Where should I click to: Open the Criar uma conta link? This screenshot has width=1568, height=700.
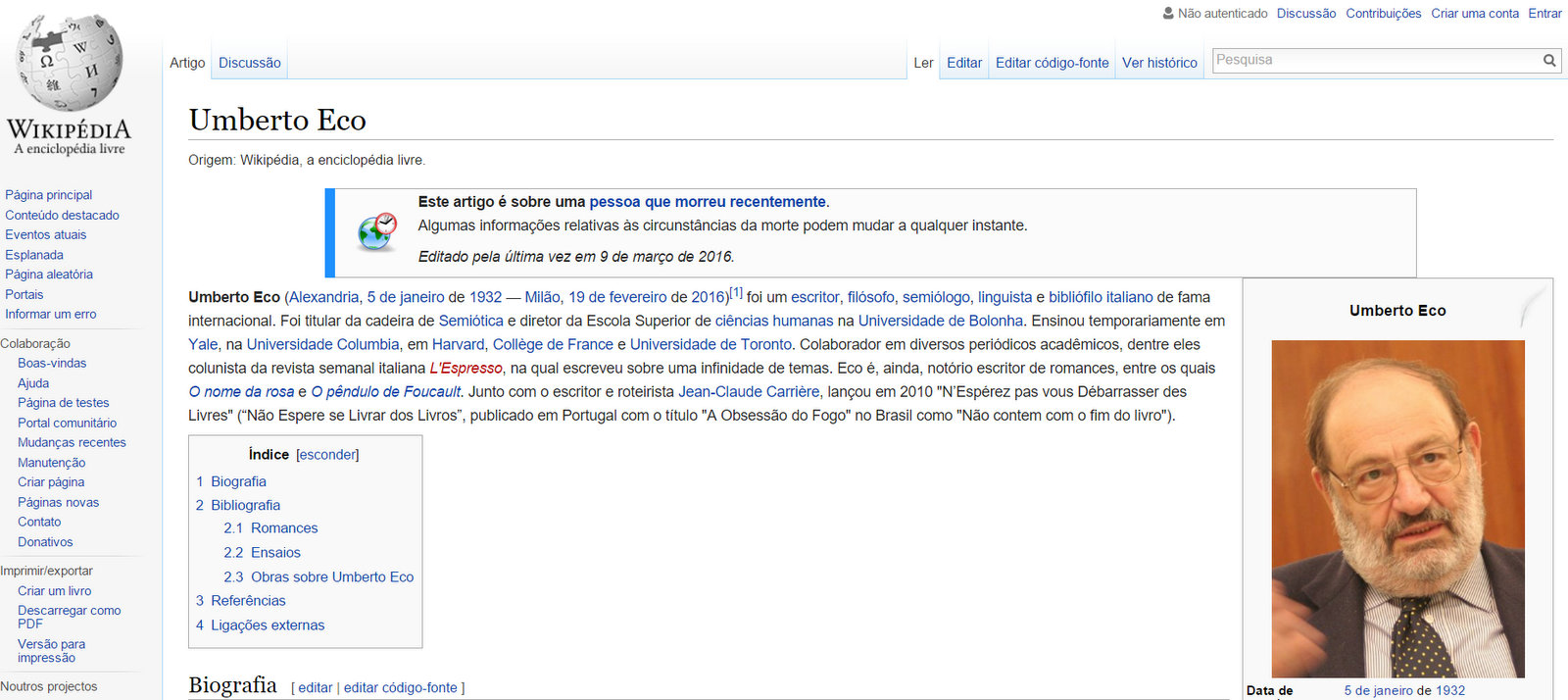pos(1474,14)
